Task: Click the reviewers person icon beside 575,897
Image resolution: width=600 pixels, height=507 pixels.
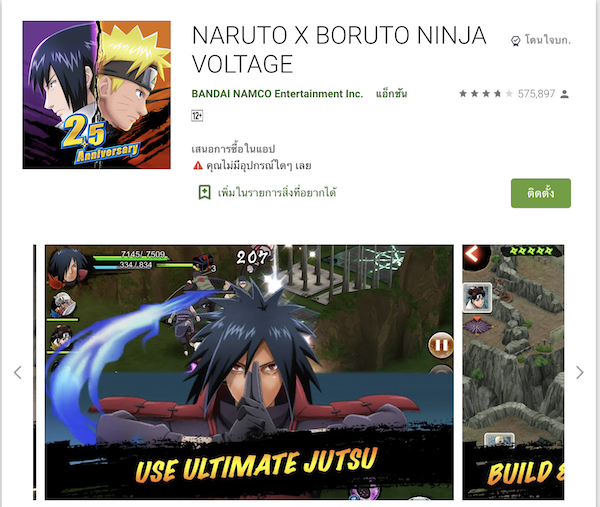Action: (x=564, y=94)
